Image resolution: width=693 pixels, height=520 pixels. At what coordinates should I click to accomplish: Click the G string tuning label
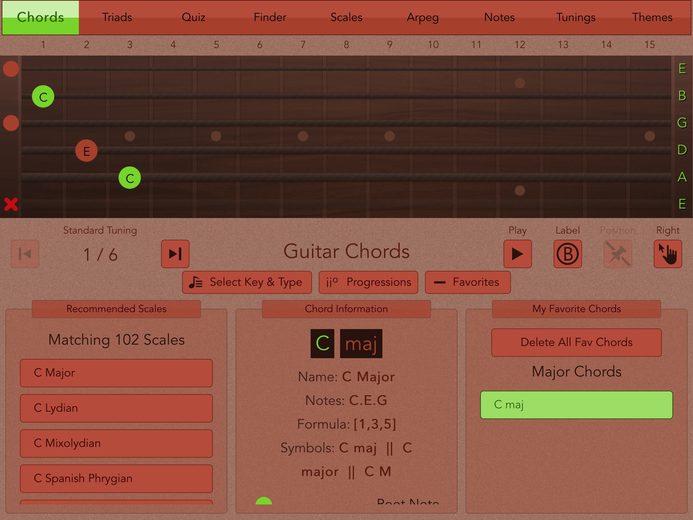(x=682, y=122)
